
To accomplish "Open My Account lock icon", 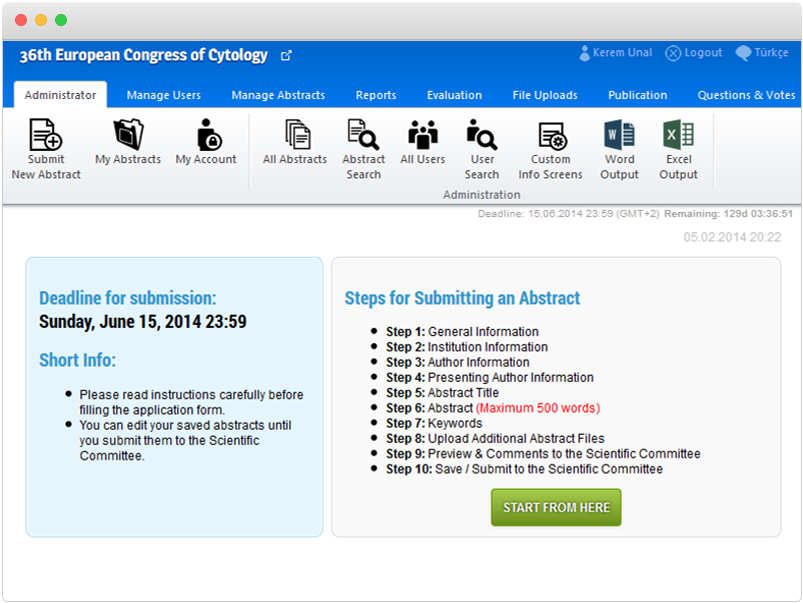I will click(x=208, y=134).
